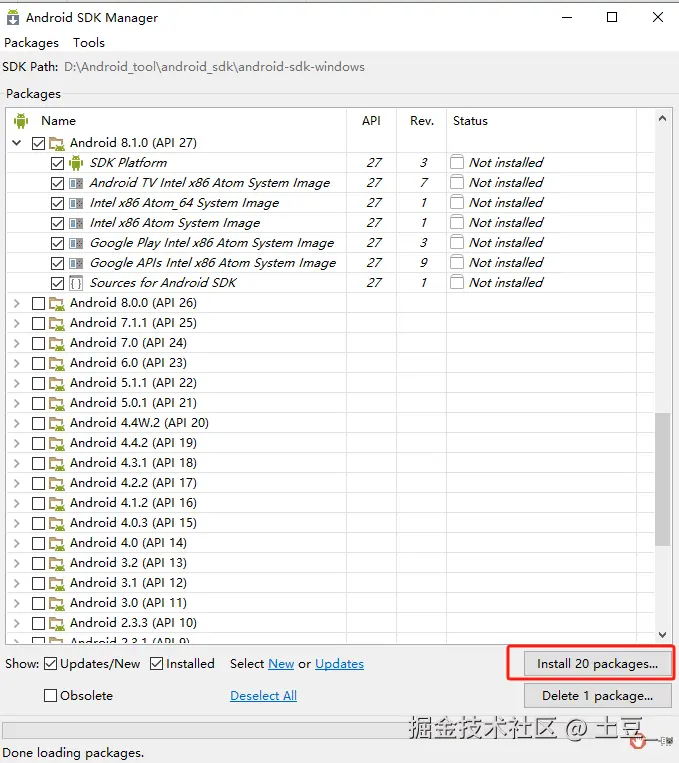The height and width of the screenshot is (763, 679).
Task: Click the Android 6.0 (API 23) folder icon
Action: pos(57,363)
